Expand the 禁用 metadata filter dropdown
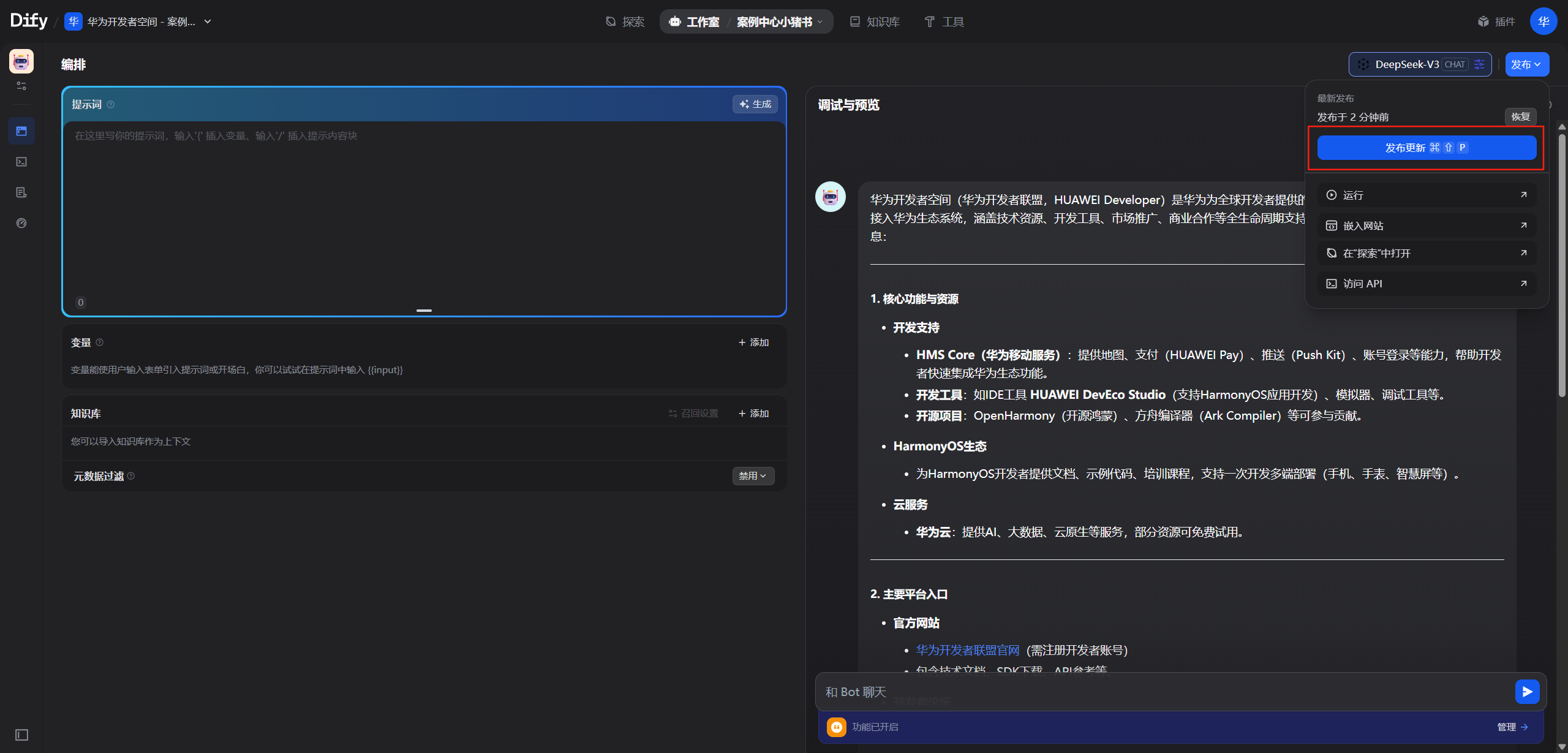1568x753 pixels. click(753, 476)
